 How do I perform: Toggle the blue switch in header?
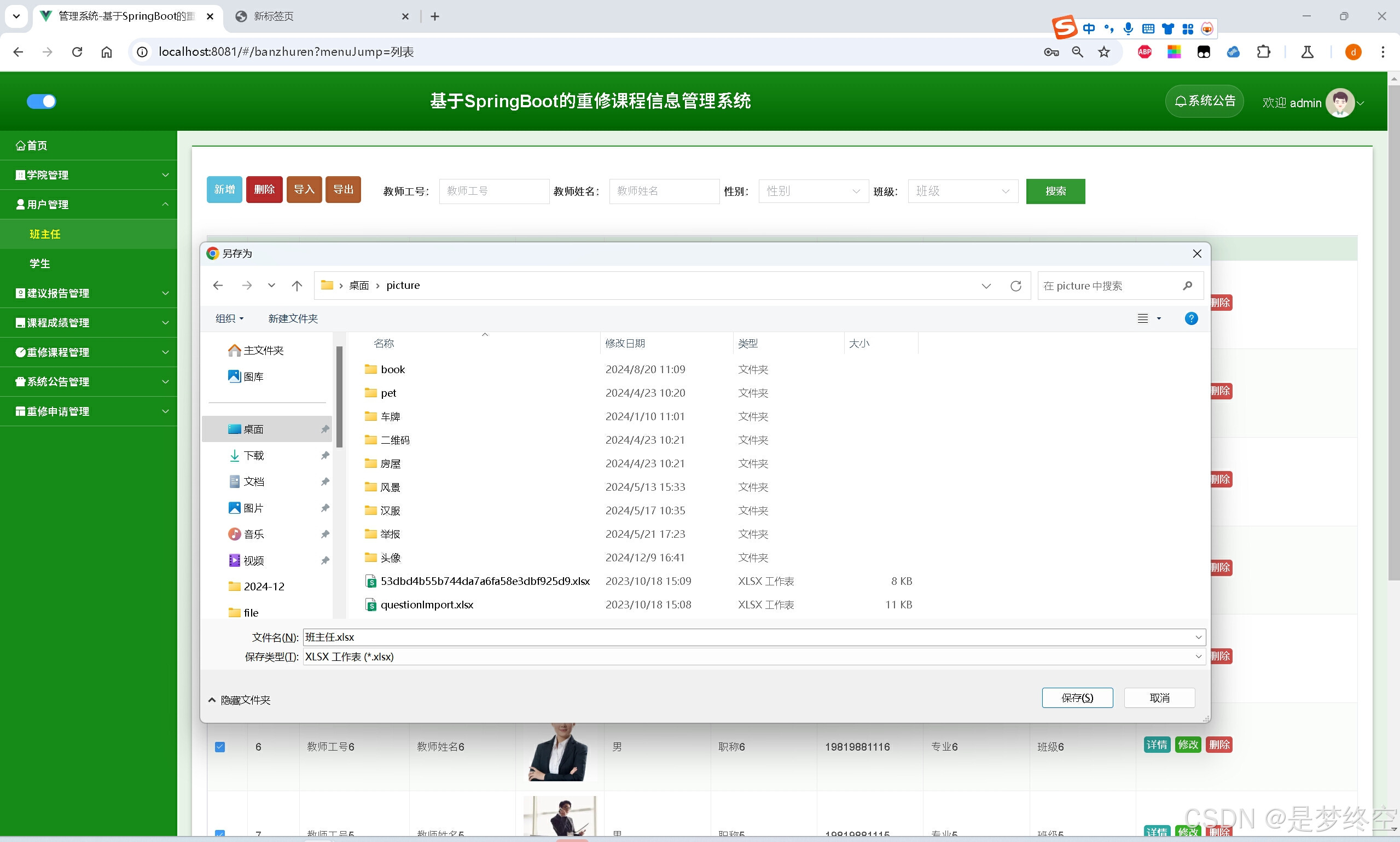[x=42, y=102]
